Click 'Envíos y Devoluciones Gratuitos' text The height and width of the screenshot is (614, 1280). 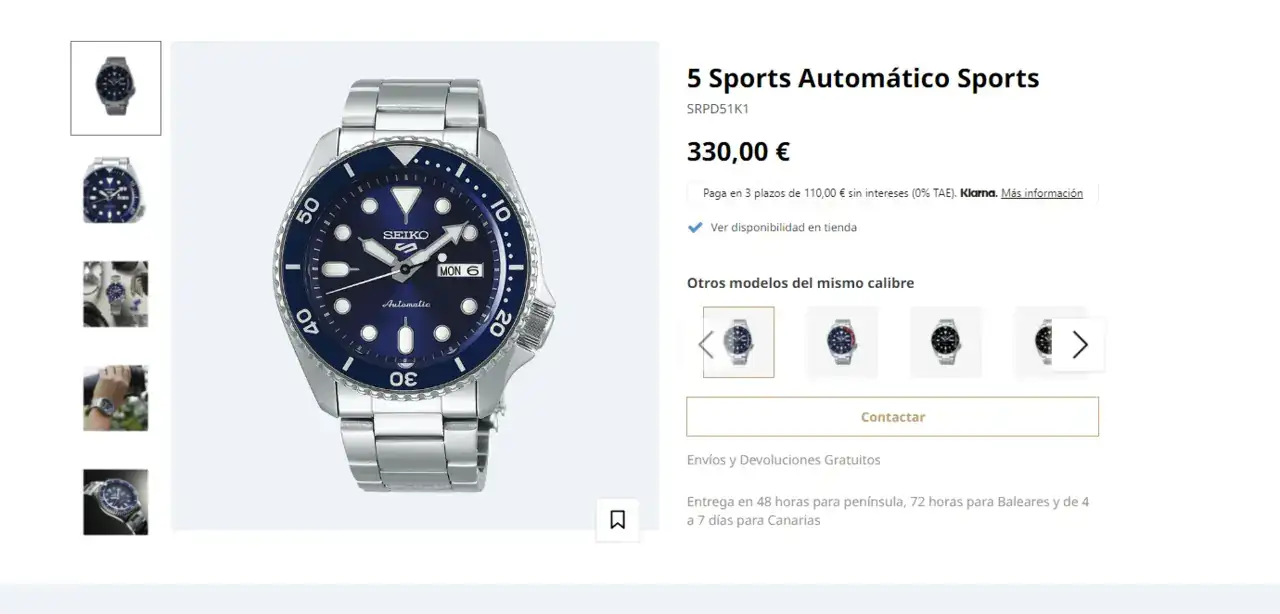pyautogui.click(x=783, y=460)
